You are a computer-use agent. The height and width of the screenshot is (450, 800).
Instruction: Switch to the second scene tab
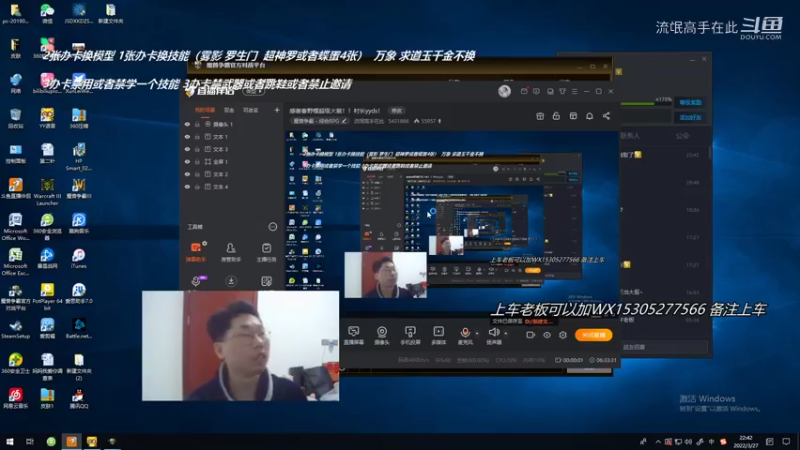229,110
